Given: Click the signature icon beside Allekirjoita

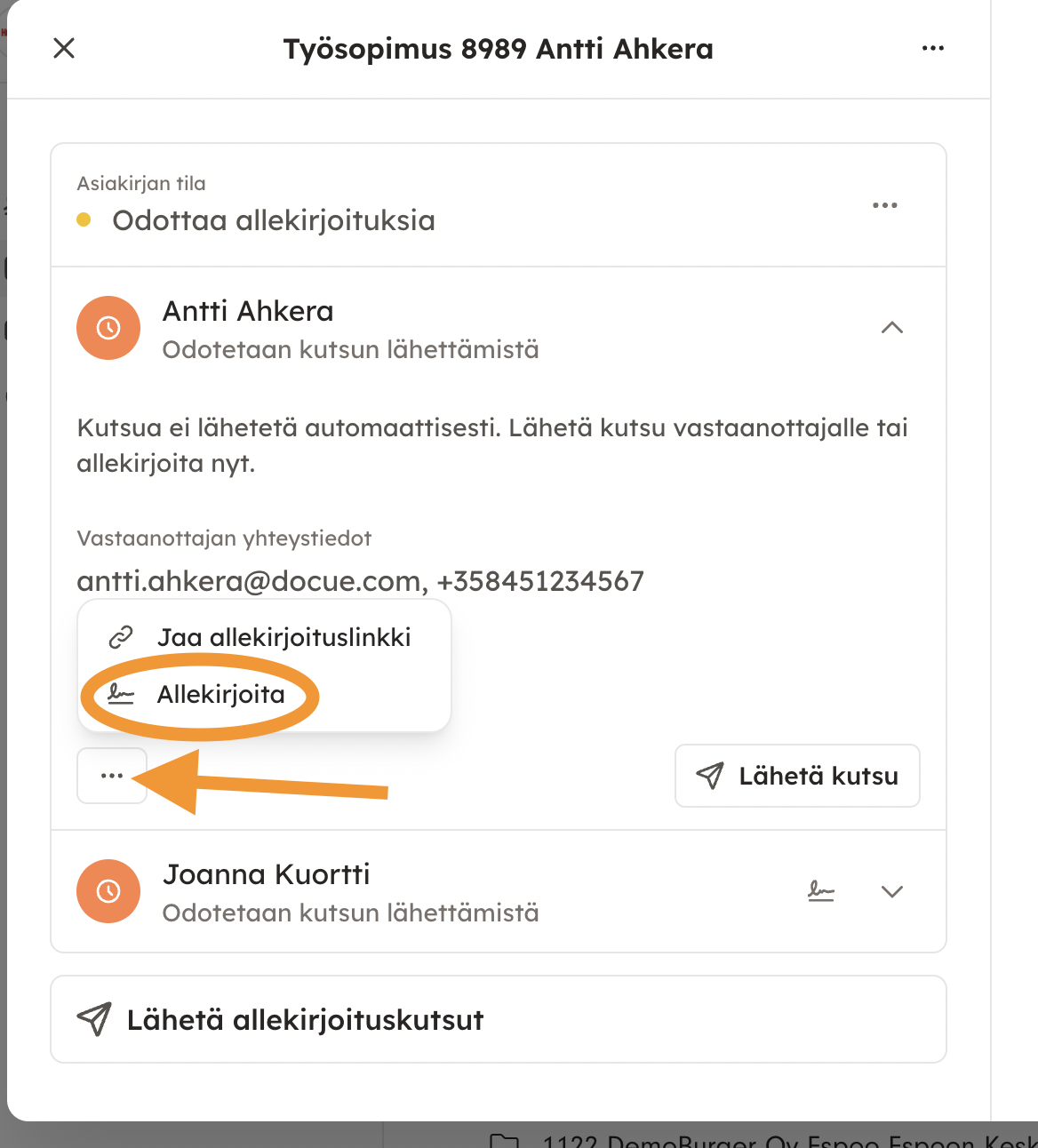Looking at the screenshot, I should tap(121, 694).
